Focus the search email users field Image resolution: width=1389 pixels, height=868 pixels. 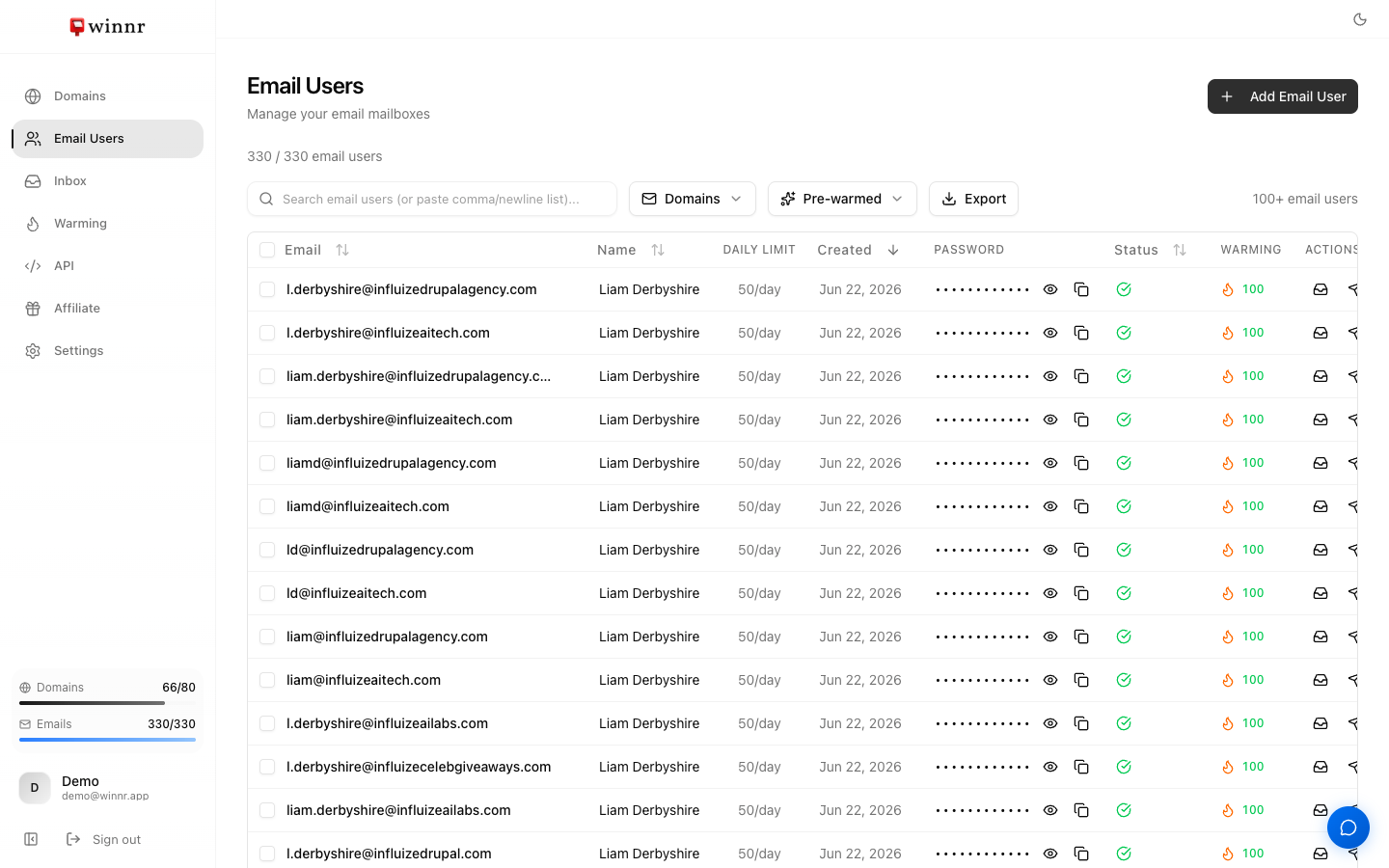pos(432,199)
